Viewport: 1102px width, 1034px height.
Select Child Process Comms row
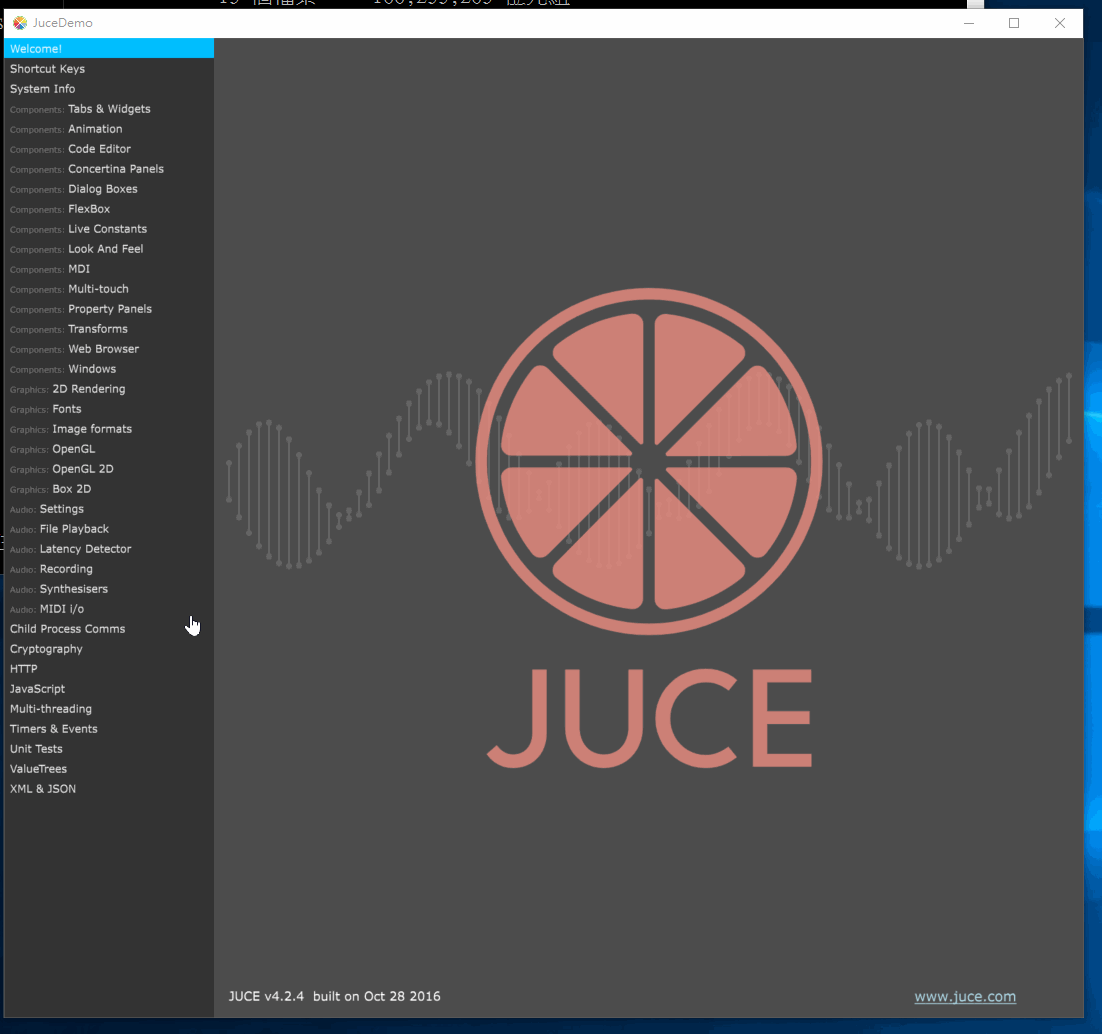(x=109, y=629)
